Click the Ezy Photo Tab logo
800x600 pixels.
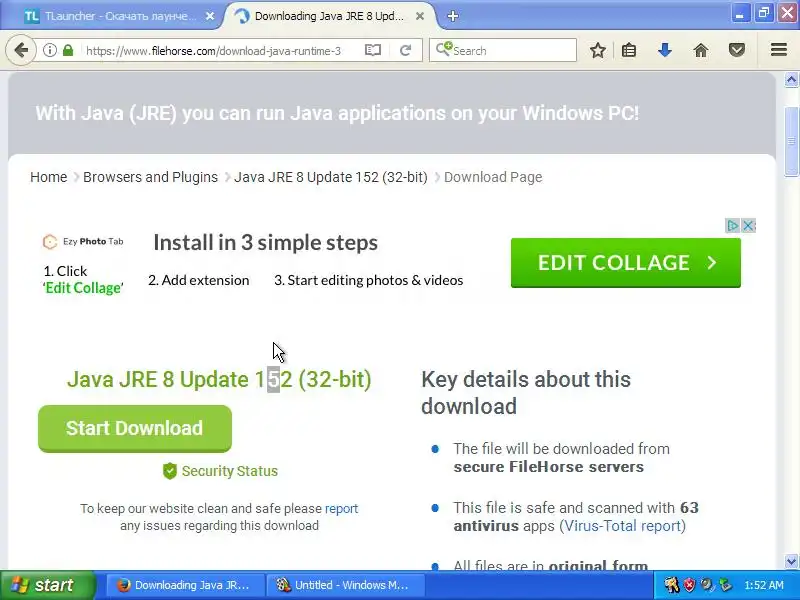coord(83,241)
